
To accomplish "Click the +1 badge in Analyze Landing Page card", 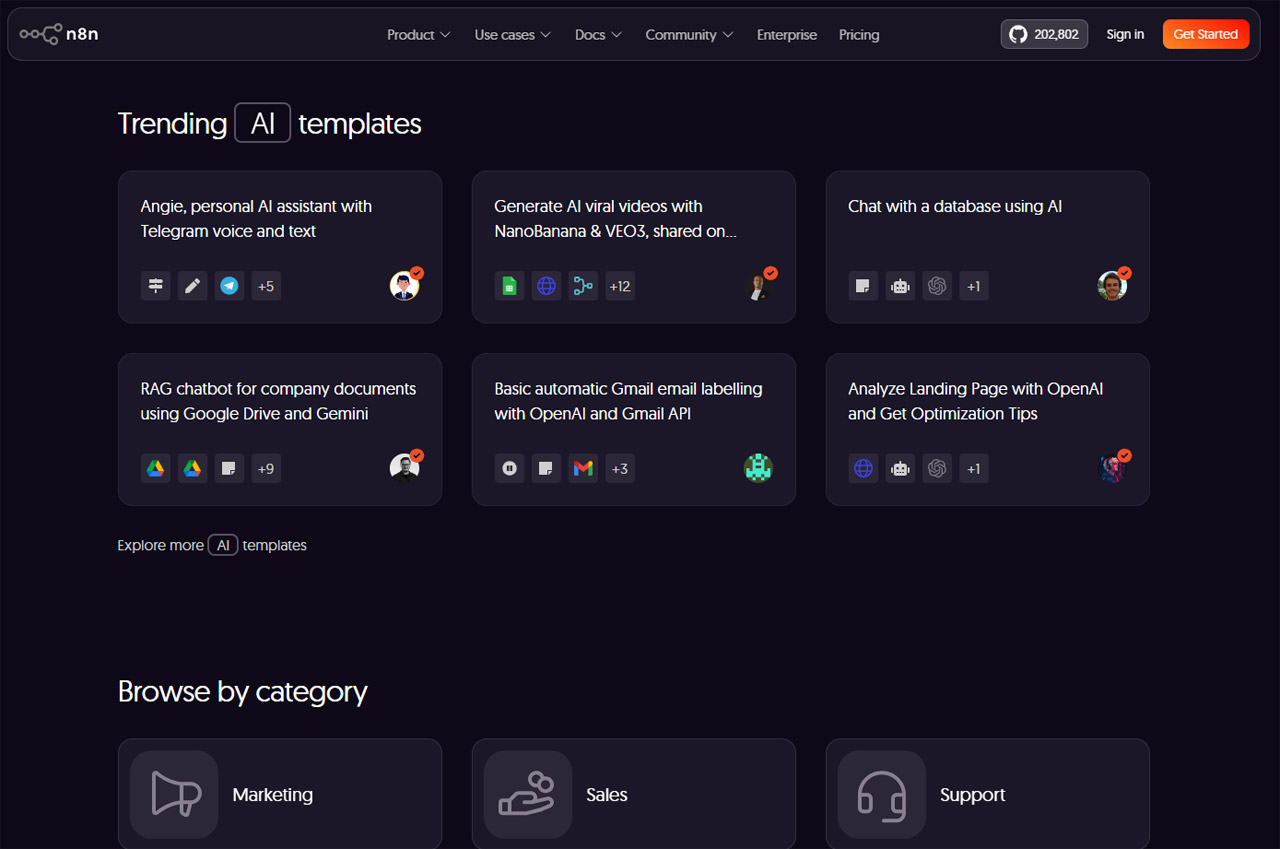I will [x=974, y=468].
